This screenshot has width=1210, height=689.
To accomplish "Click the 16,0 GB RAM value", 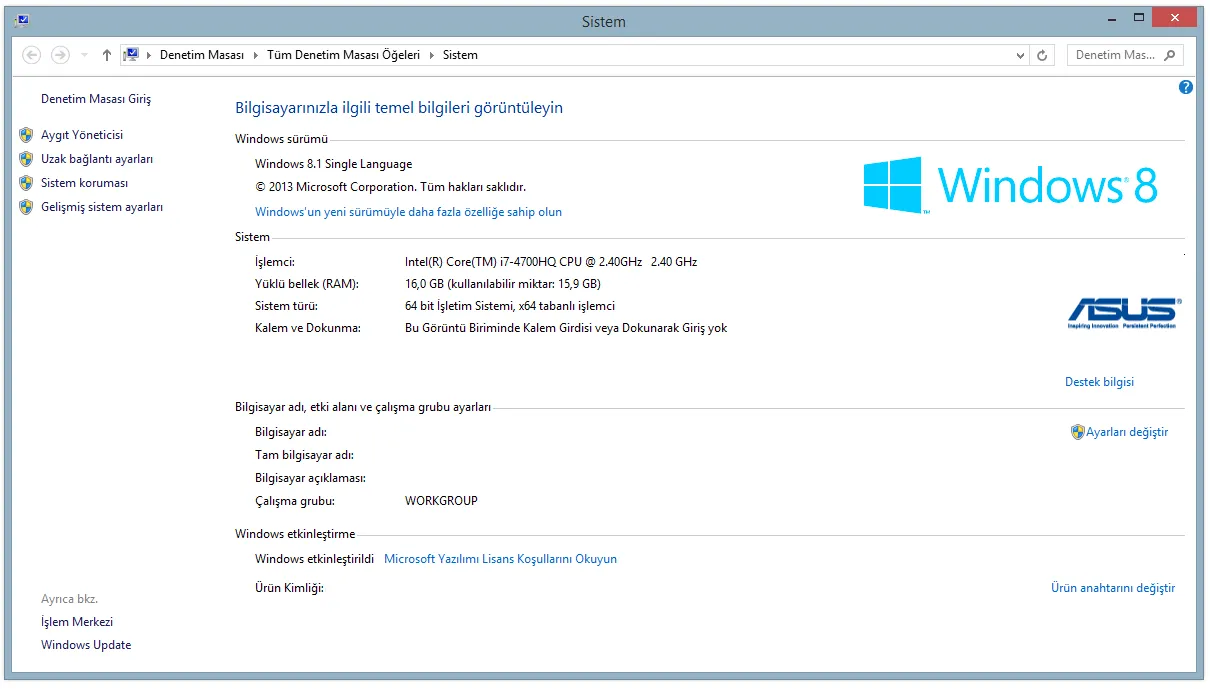I will click(502, 284).
